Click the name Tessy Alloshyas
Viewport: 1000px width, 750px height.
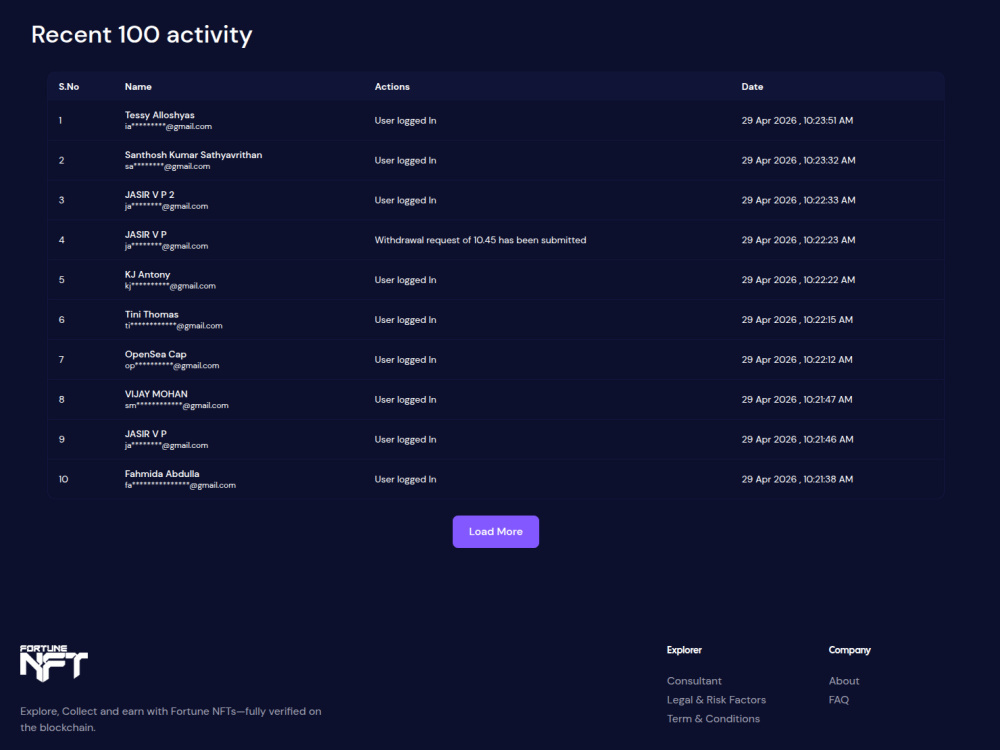(159, 115)
